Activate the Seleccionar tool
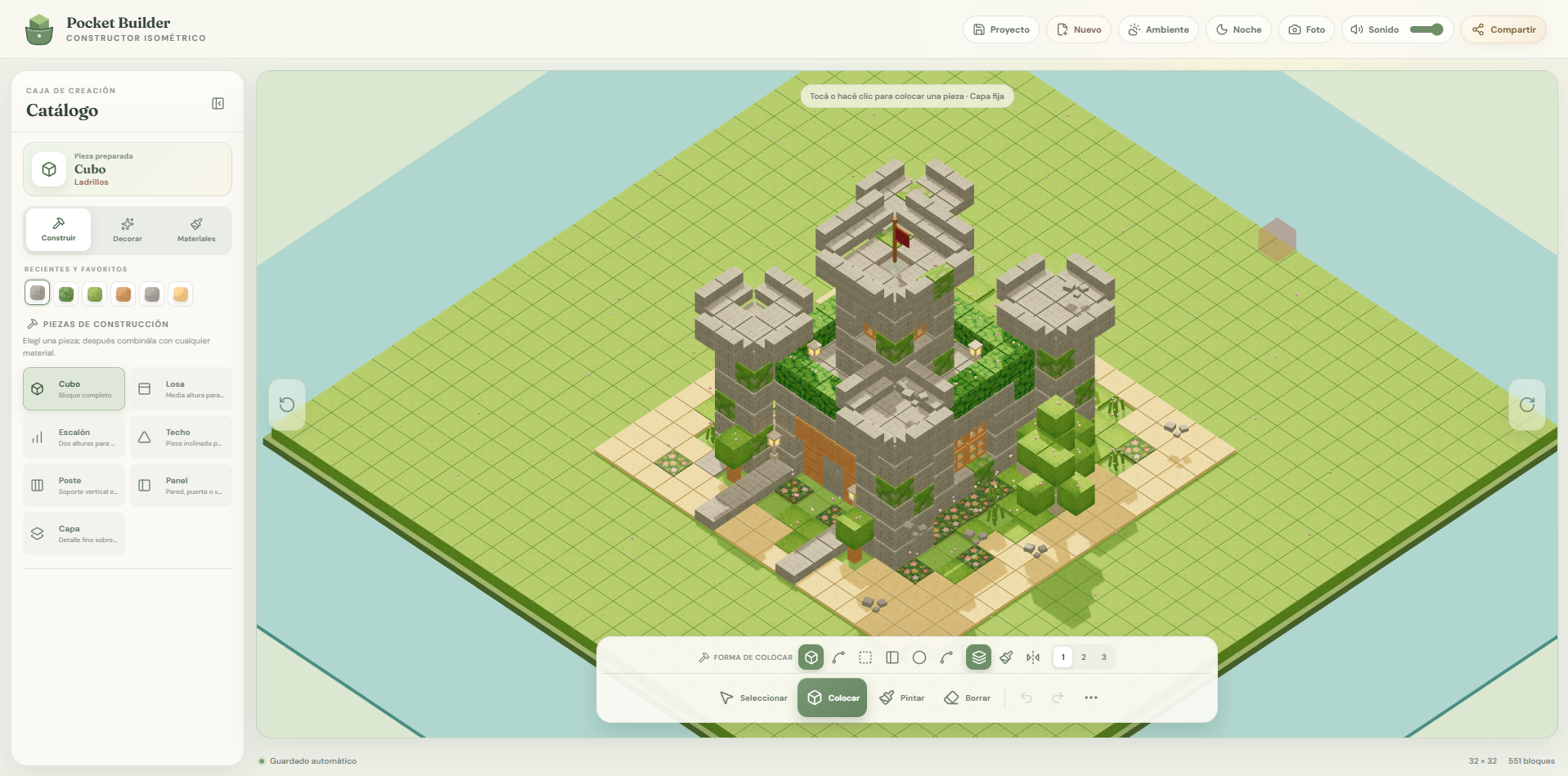The image size is (1568, 776). pos(753,698)
